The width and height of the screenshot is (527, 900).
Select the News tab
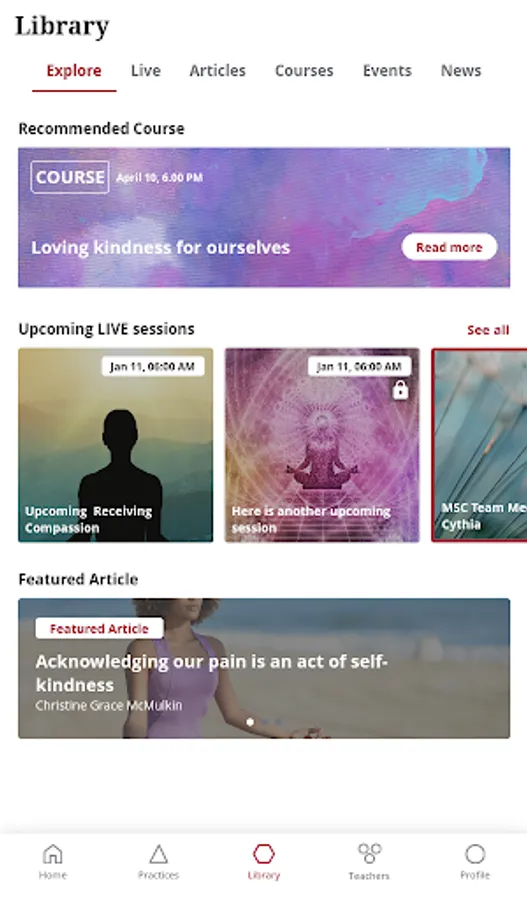(461, 71)
